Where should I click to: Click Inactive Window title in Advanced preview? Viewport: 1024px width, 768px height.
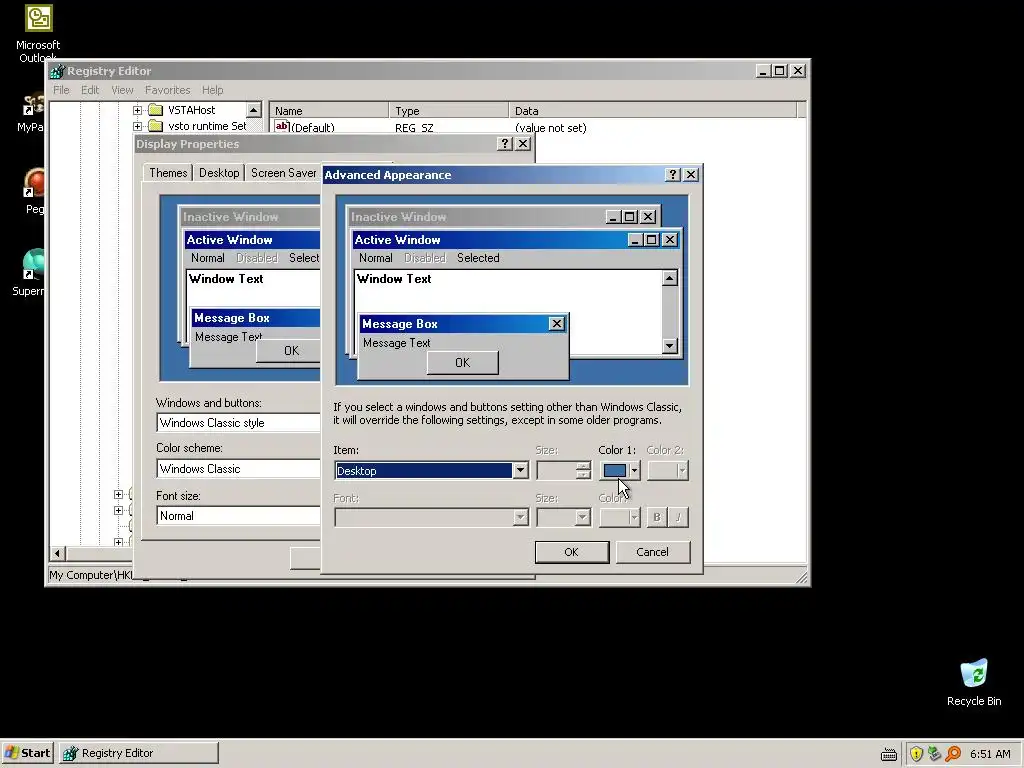[x=398, y=217]
